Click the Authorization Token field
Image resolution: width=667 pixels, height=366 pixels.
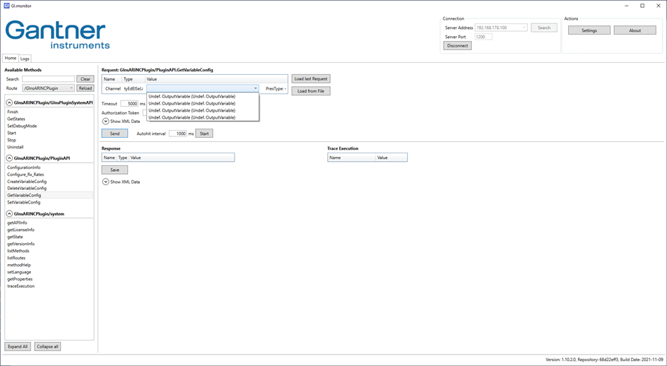[145, 113]
